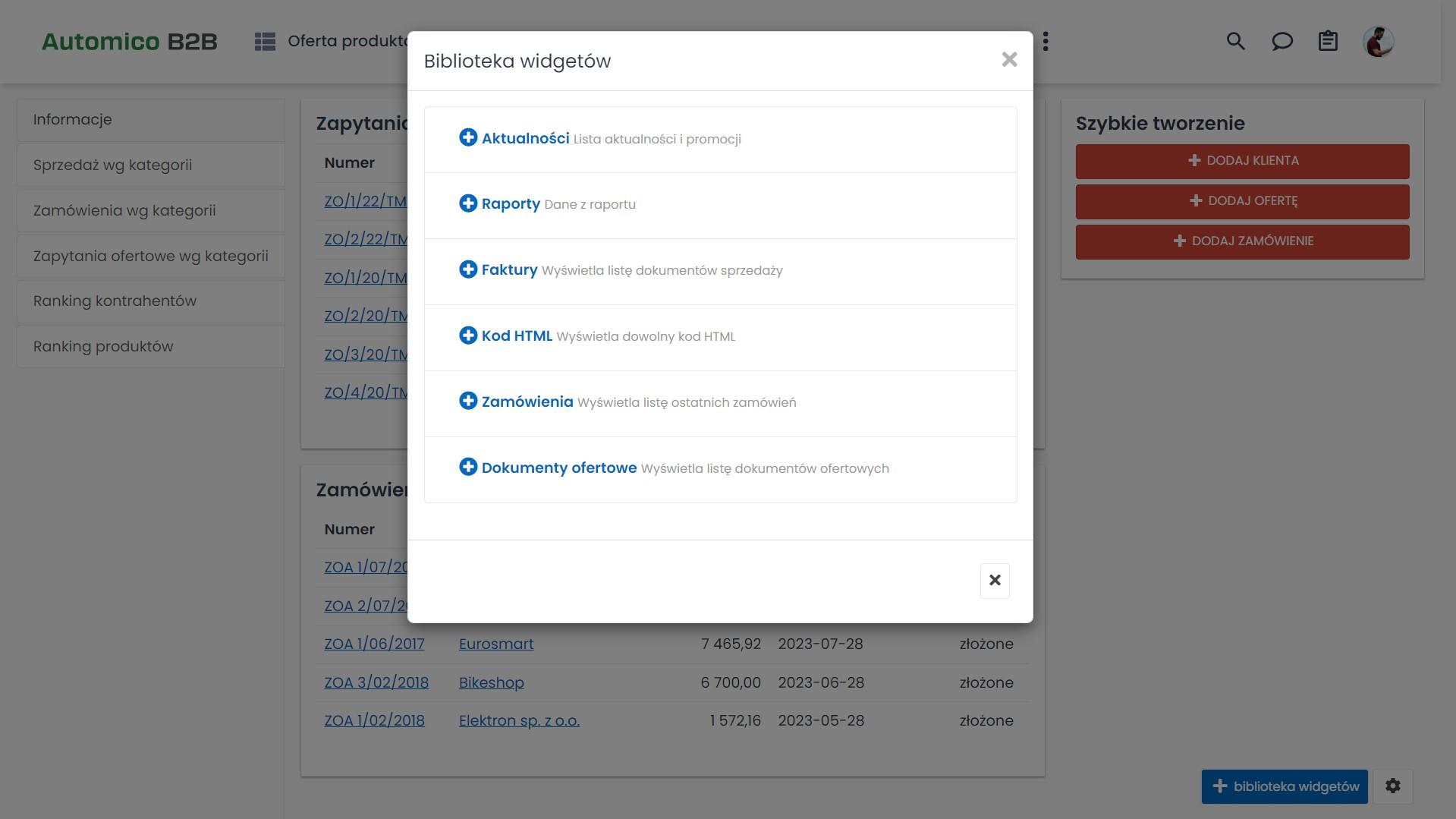The image size is (1456, 819).
Task: Open the clipboard tasks icon
Action: coord(1328,41)
